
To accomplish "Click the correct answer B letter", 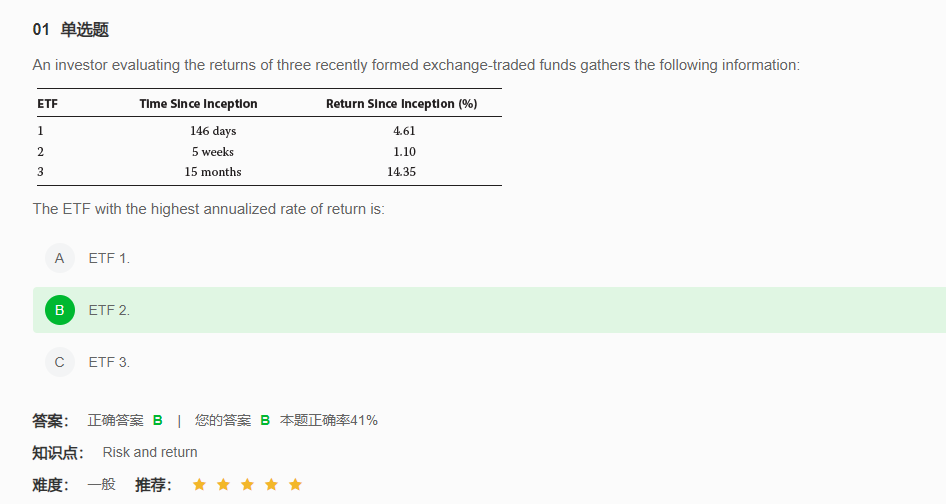I will (157, 421).
